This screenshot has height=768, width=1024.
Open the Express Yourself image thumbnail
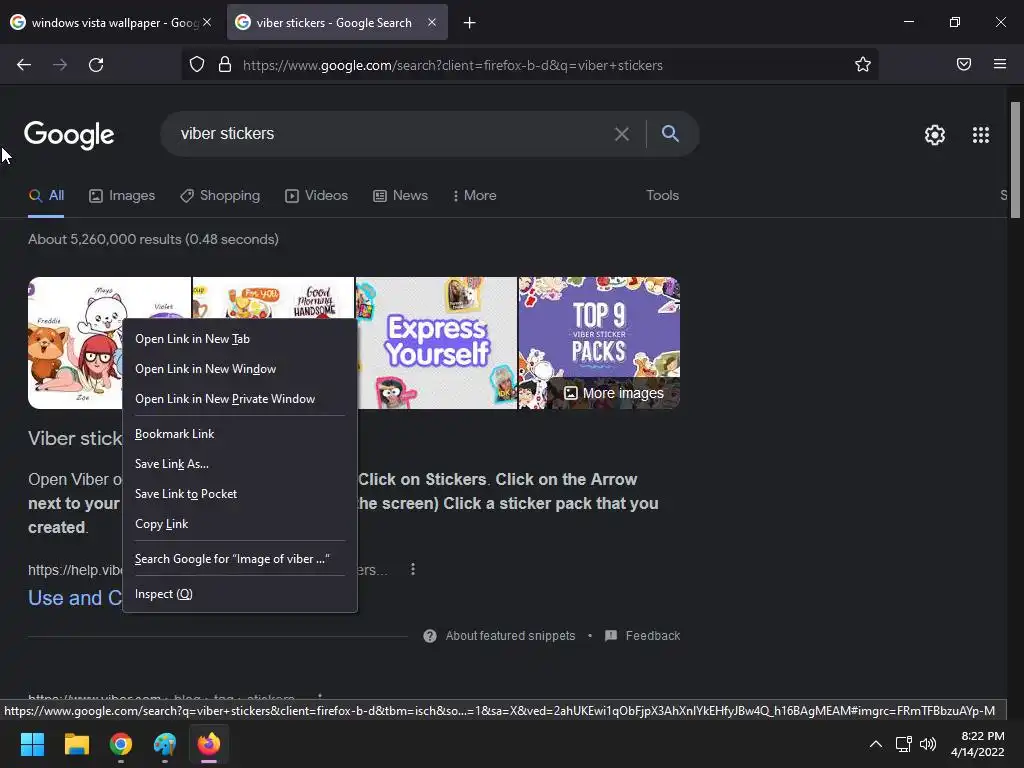[436, 343]
